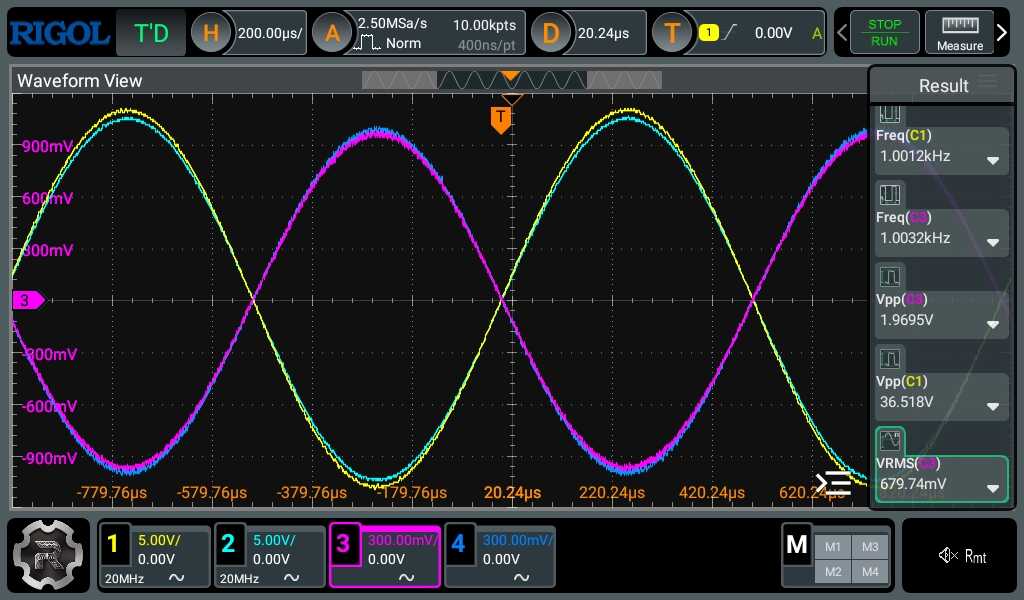Open the RIGOL gear function menu
The width and height of the screenshot is (1024, 600).
pos(48,555)
